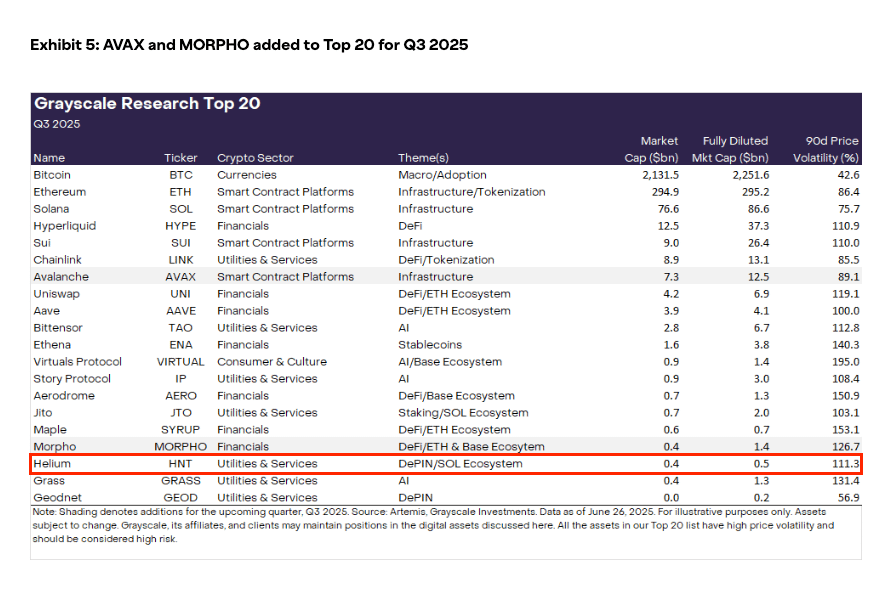Screen dimensions: 888x598
Task: Click the 'Infrastructure/Tokenization' theme cell
Action: (x=472, y=192)
